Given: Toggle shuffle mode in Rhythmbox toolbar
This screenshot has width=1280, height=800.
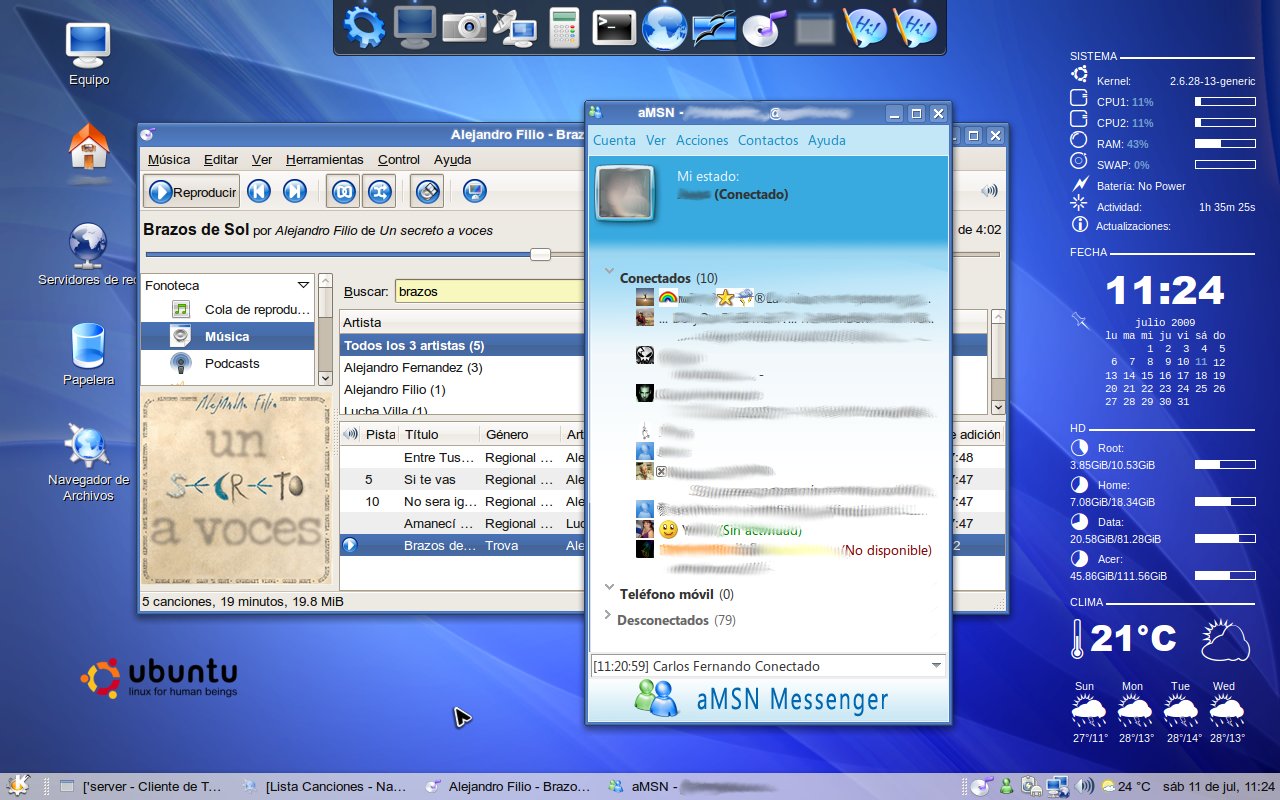Looking at the screenshot, I should 378,191.
